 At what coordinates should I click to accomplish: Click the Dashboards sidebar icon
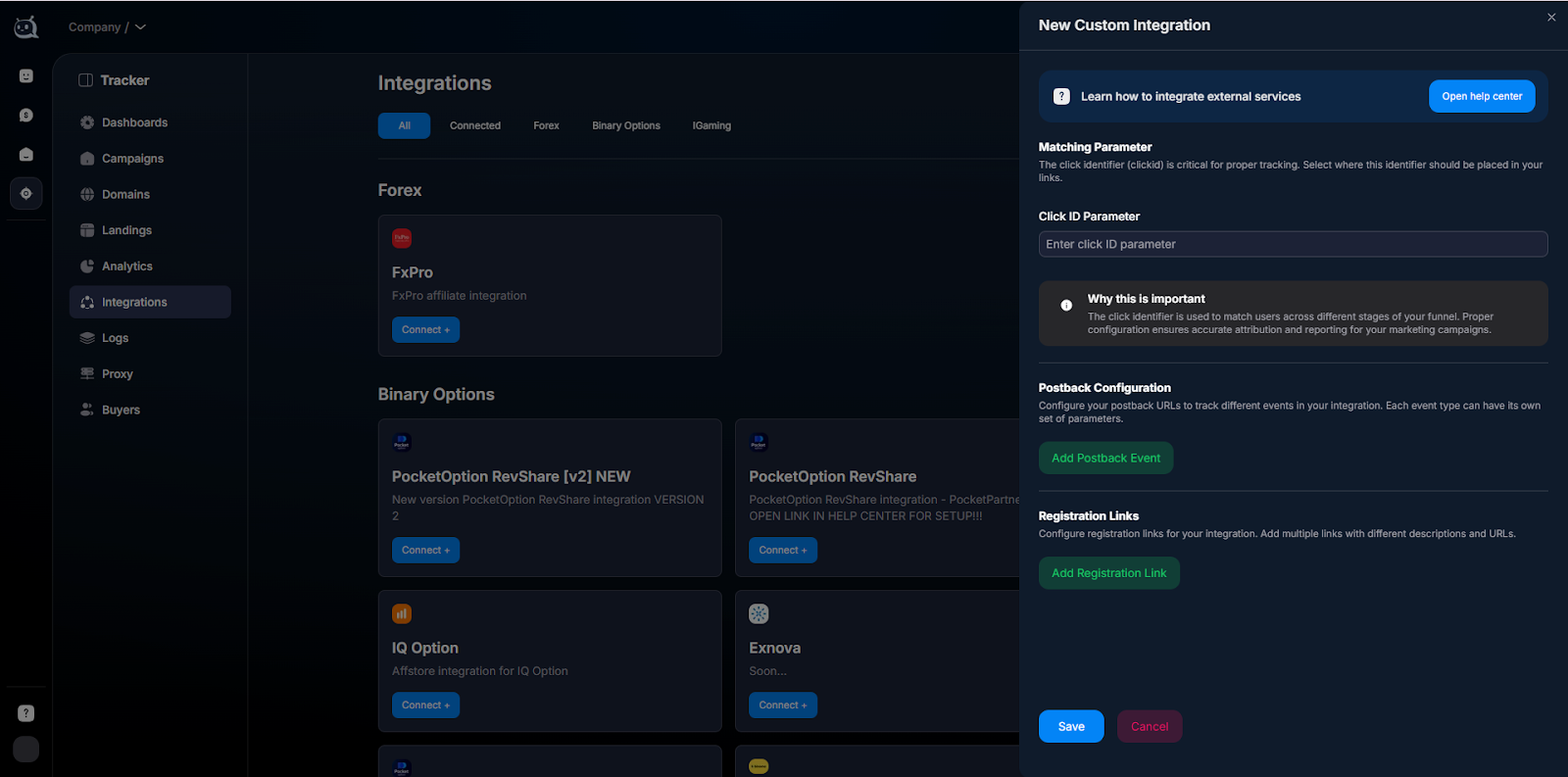[87, 122]
